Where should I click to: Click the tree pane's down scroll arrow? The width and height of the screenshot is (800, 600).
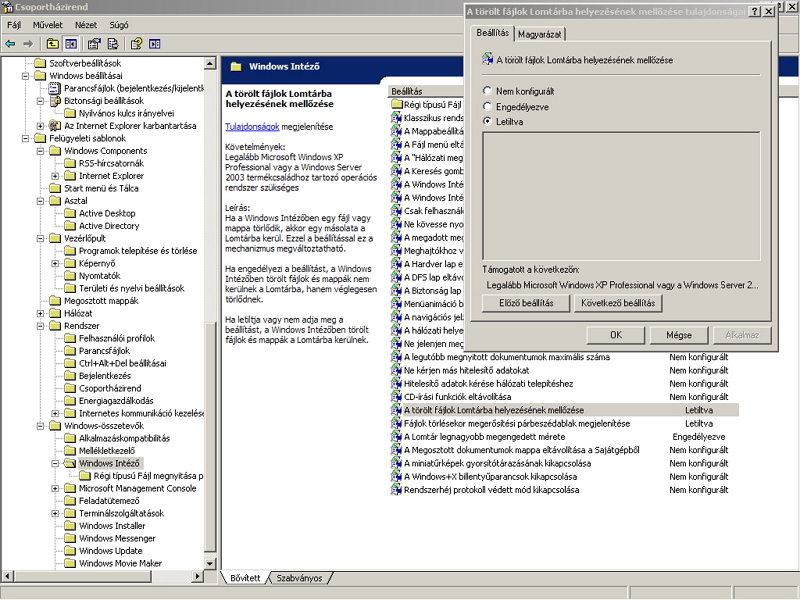(210, 563)
